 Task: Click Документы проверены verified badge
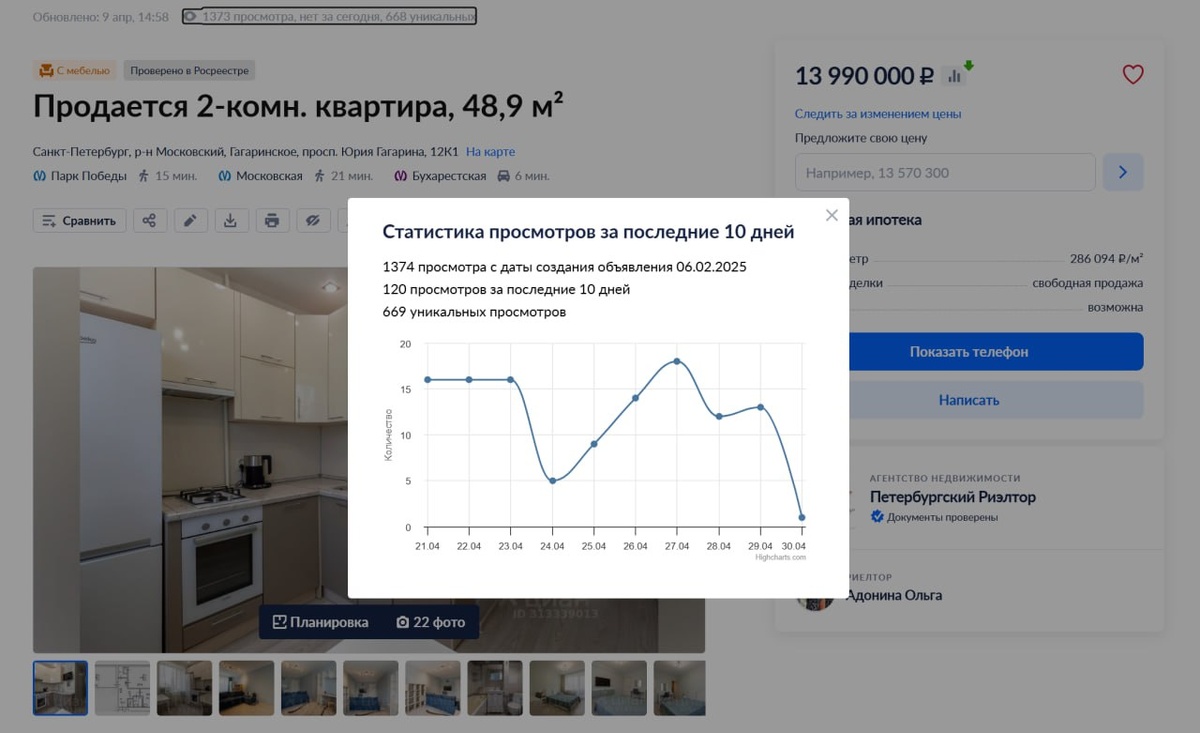pyautogui.click(x=934, y=517)
